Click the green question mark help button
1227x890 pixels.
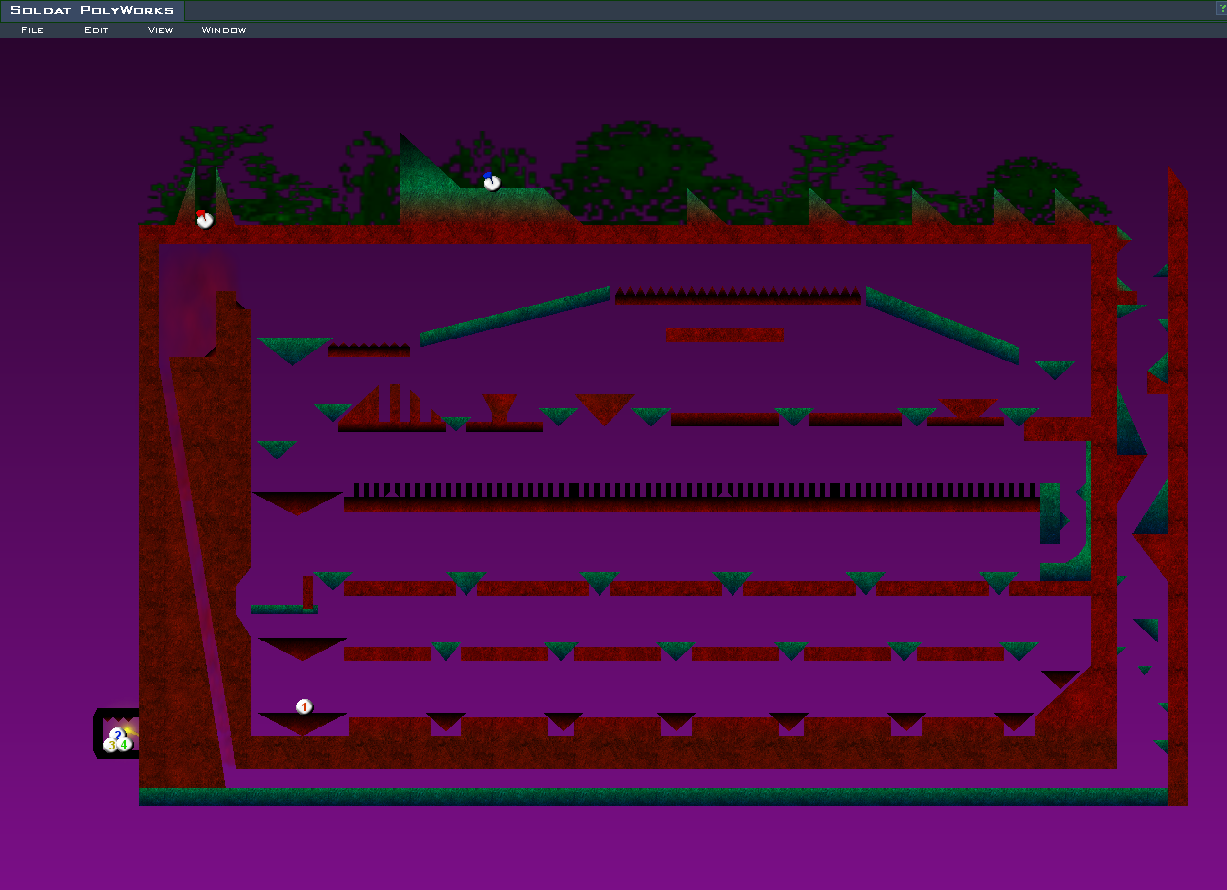click(1221, 9)
